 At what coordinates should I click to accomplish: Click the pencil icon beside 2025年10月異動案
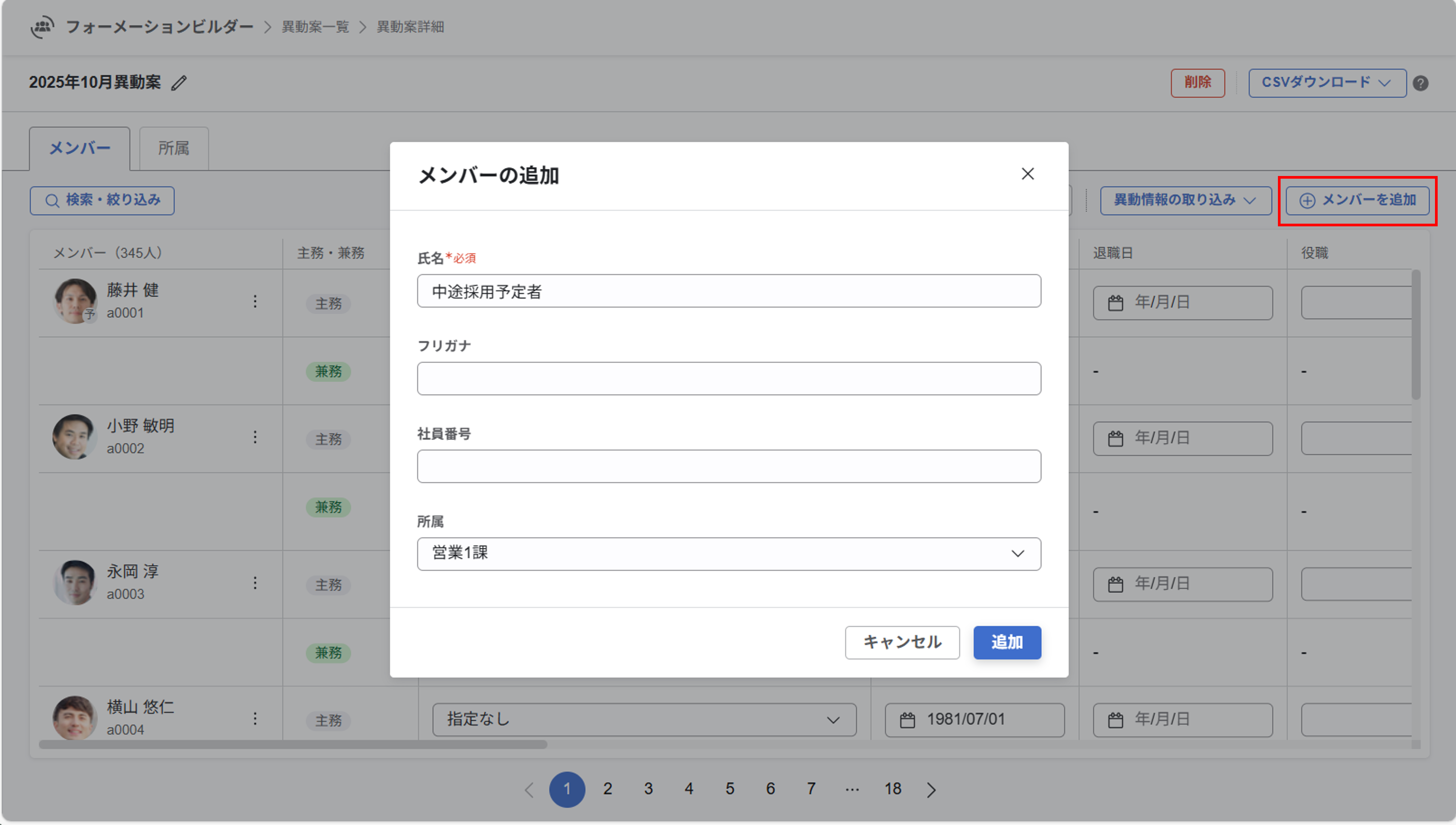coord(179,83)
